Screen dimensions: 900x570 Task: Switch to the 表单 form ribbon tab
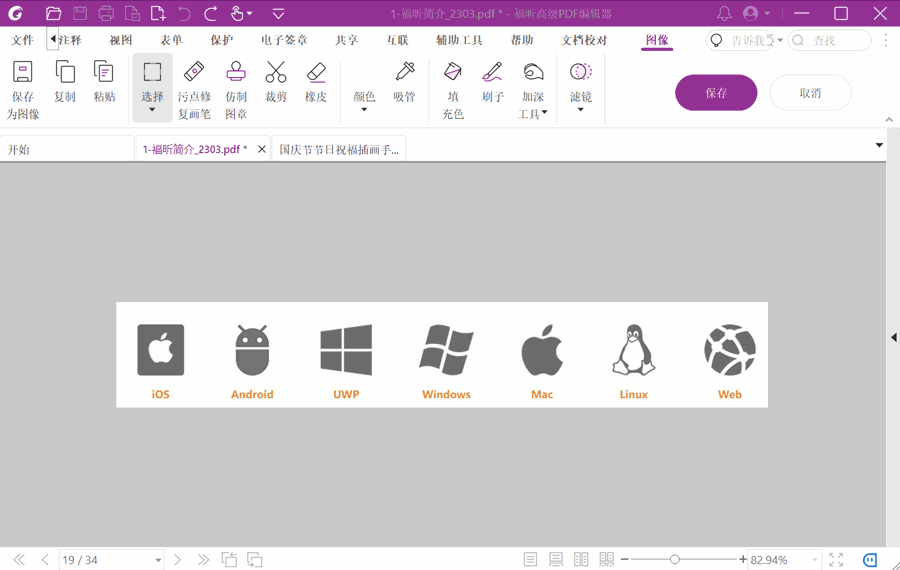click(x=171, y=40)
